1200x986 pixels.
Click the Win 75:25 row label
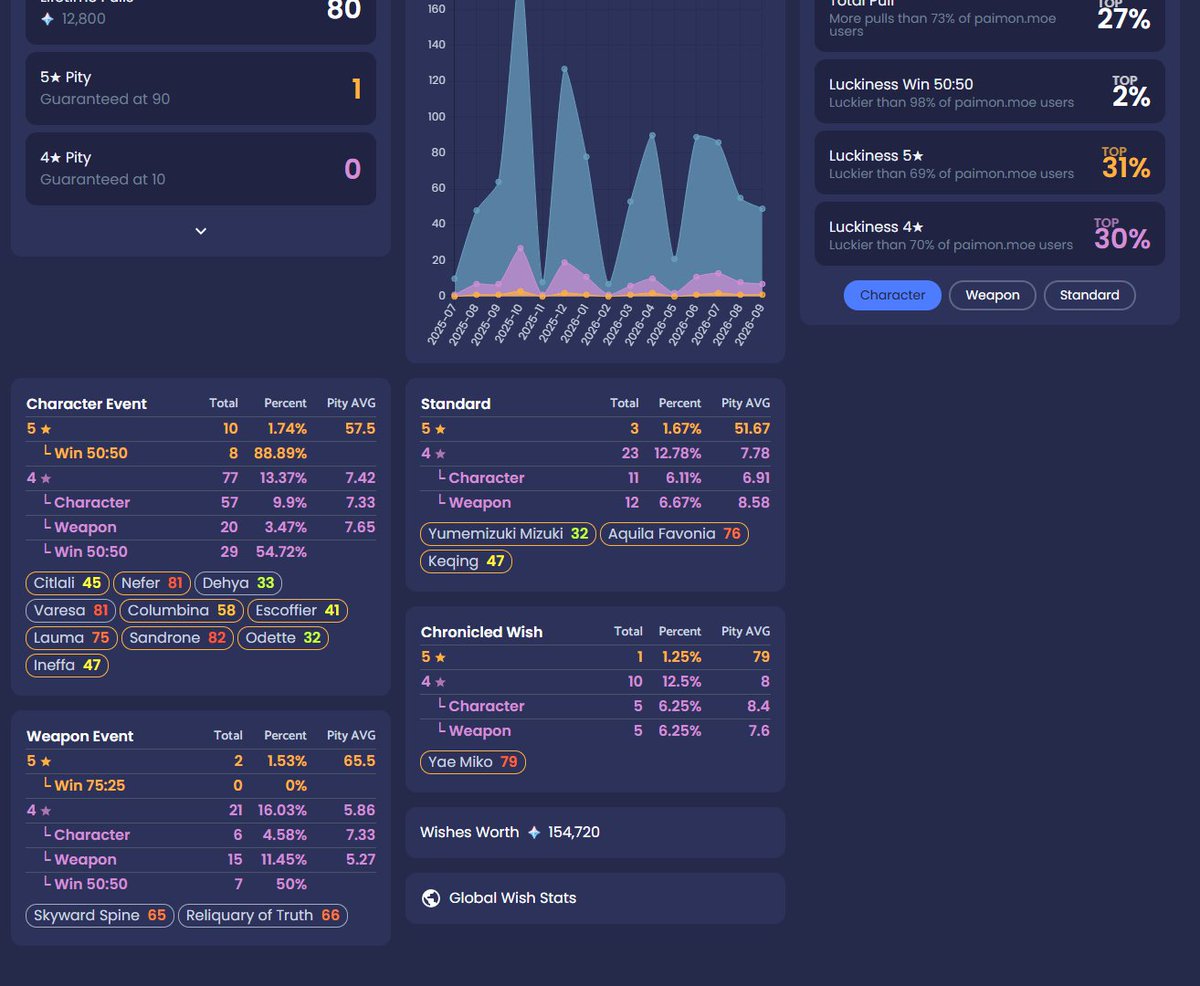coord(90,786)
